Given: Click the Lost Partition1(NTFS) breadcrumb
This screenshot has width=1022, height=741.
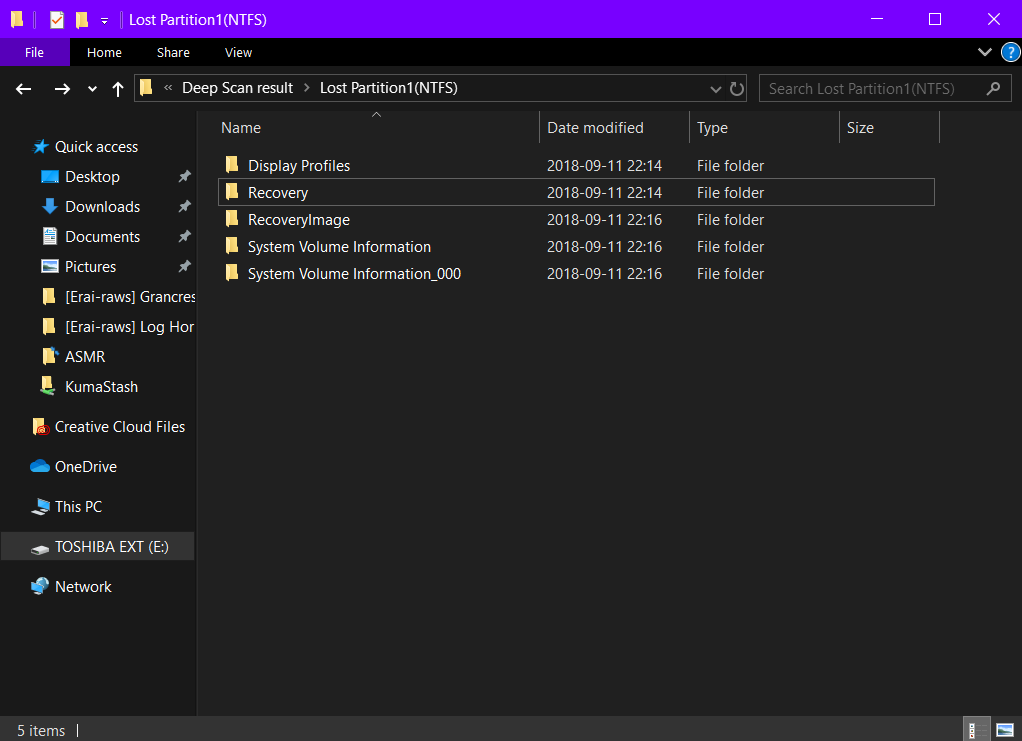Looking at the screenshot, I should 388,88.
